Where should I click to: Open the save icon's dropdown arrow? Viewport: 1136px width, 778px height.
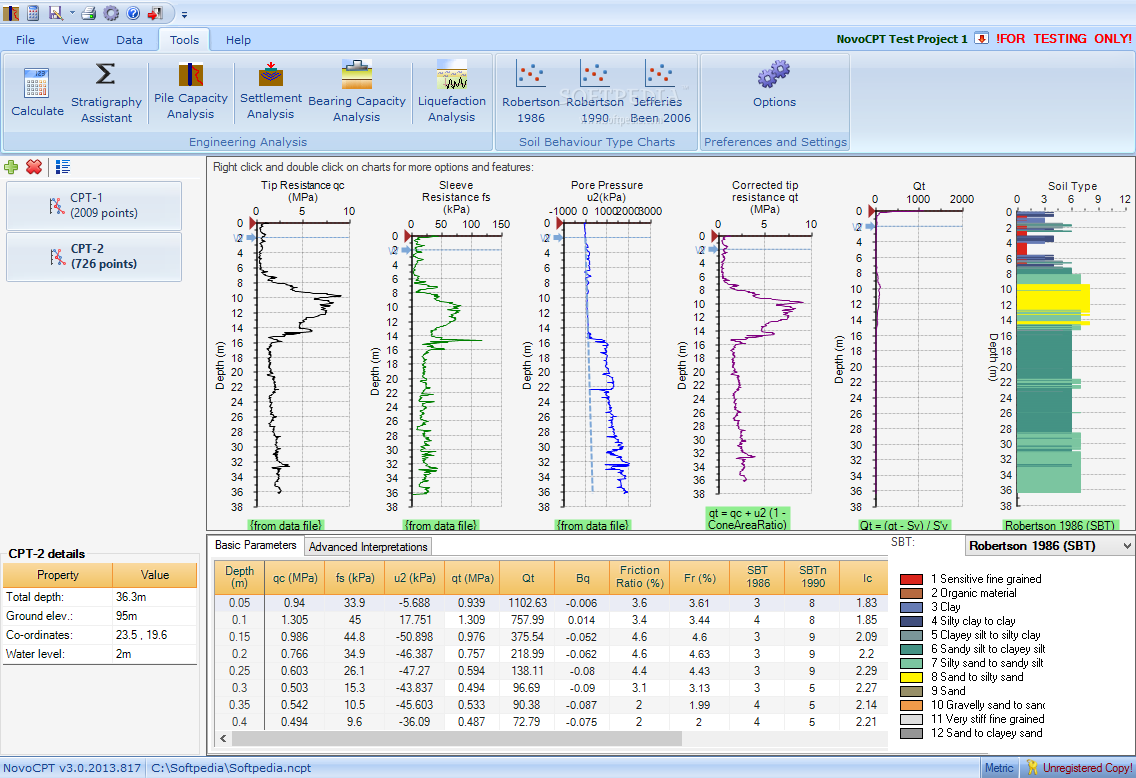click(x=72, y=13)
